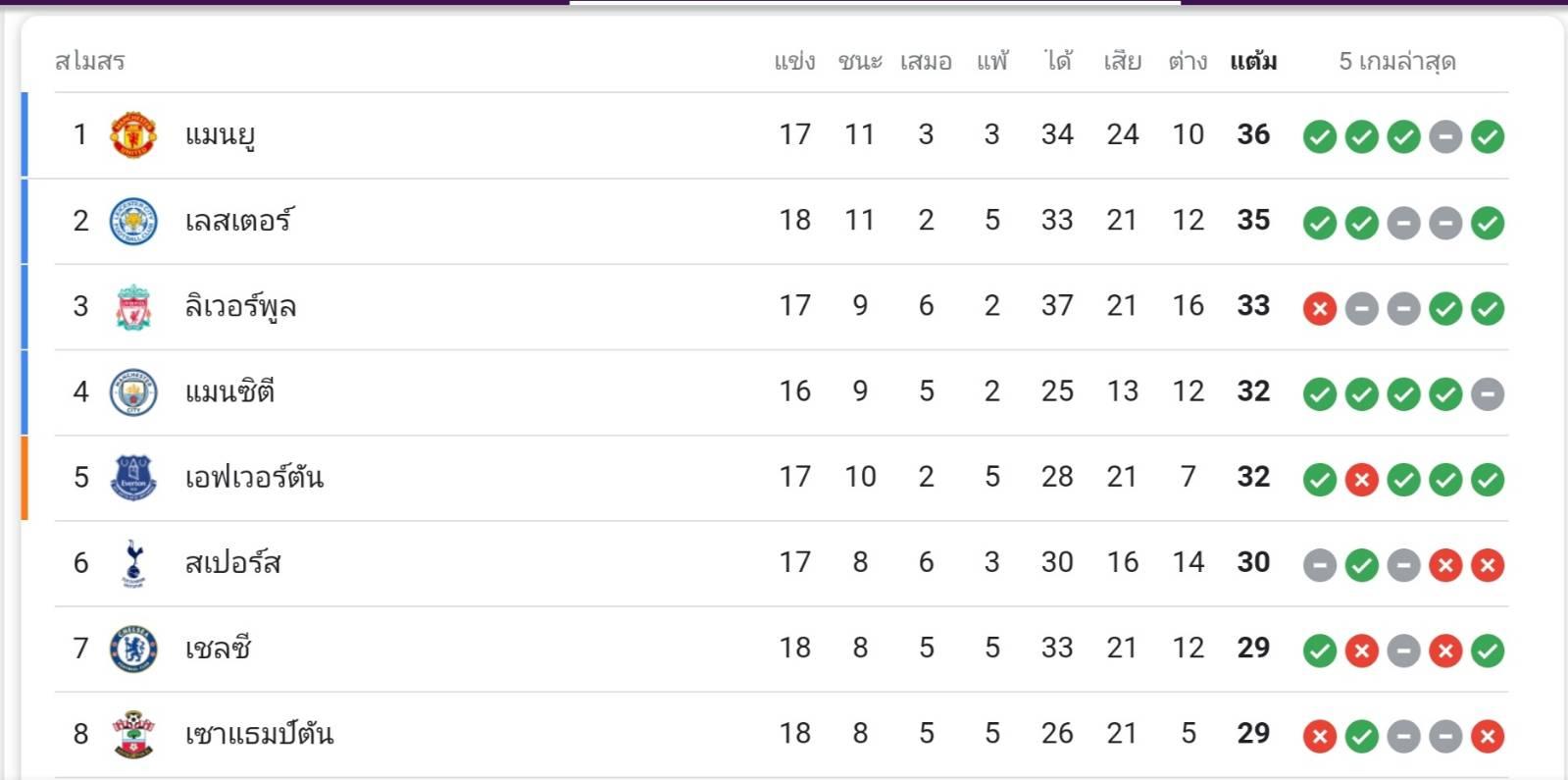
Task: Click the Manchester United club crest
Action: click(133, 134)
